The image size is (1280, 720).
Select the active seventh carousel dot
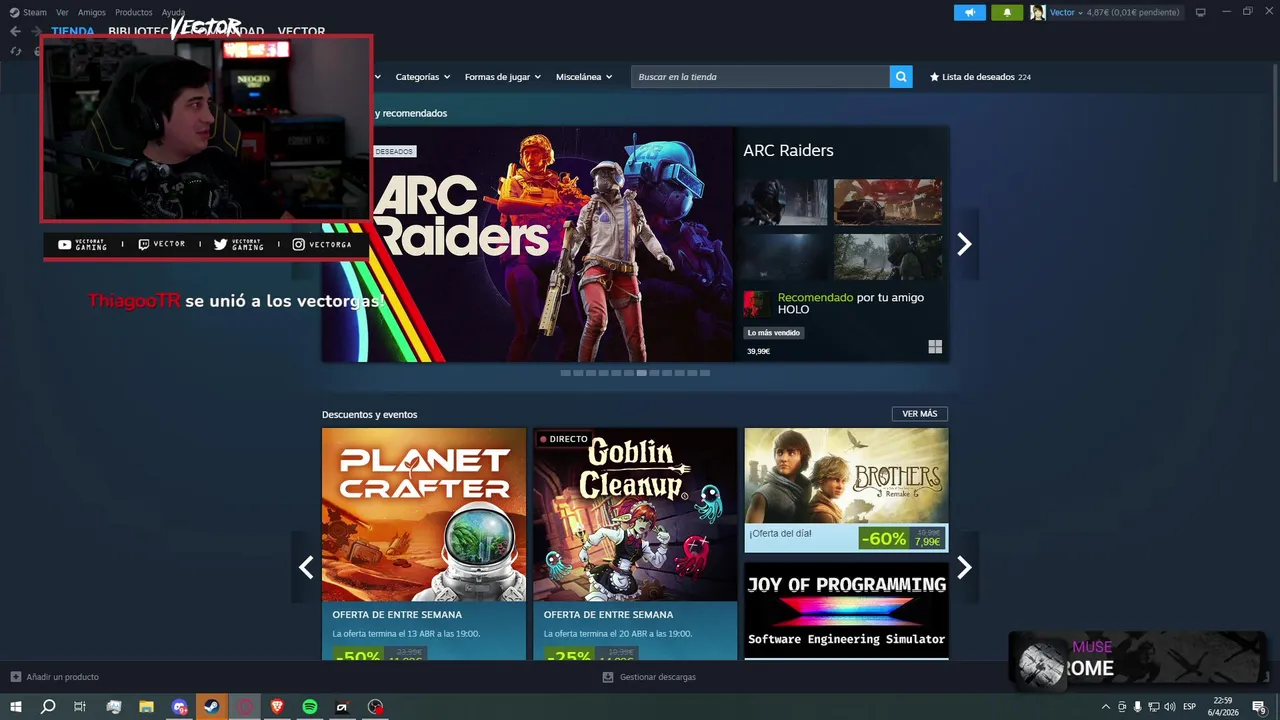[642, 373]
